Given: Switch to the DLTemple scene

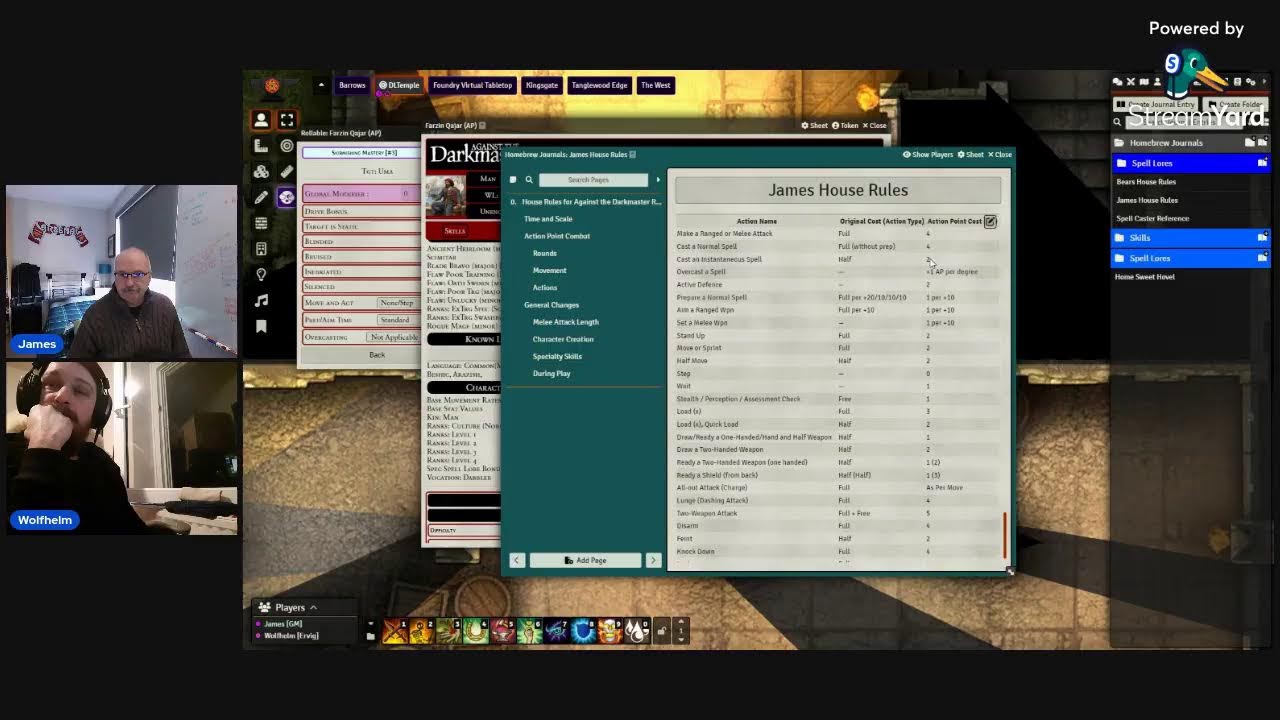Looking at the screenshot, I should [399, 85].
